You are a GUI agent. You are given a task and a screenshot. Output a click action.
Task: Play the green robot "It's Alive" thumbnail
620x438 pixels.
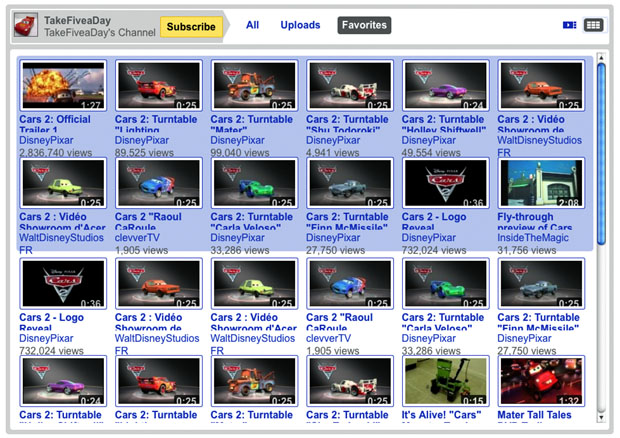[446, 381]
